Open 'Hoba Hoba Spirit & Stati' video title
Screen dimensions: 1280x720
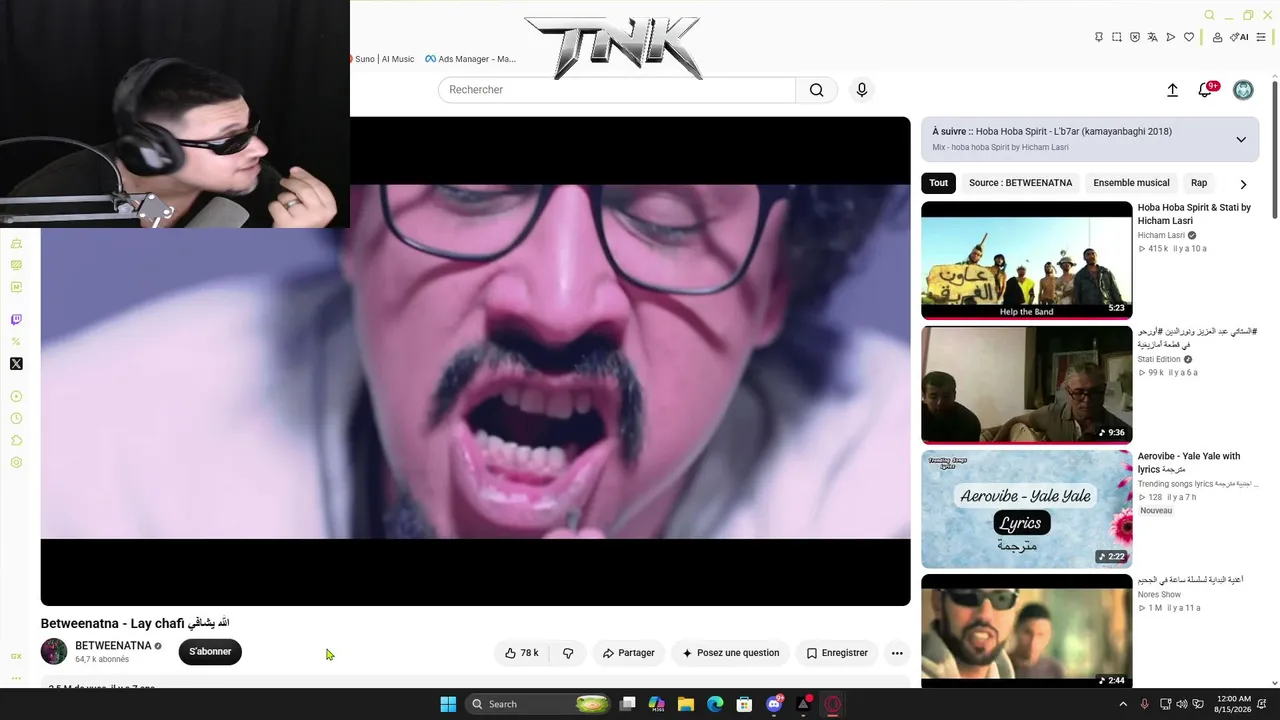coord(1194,214)
